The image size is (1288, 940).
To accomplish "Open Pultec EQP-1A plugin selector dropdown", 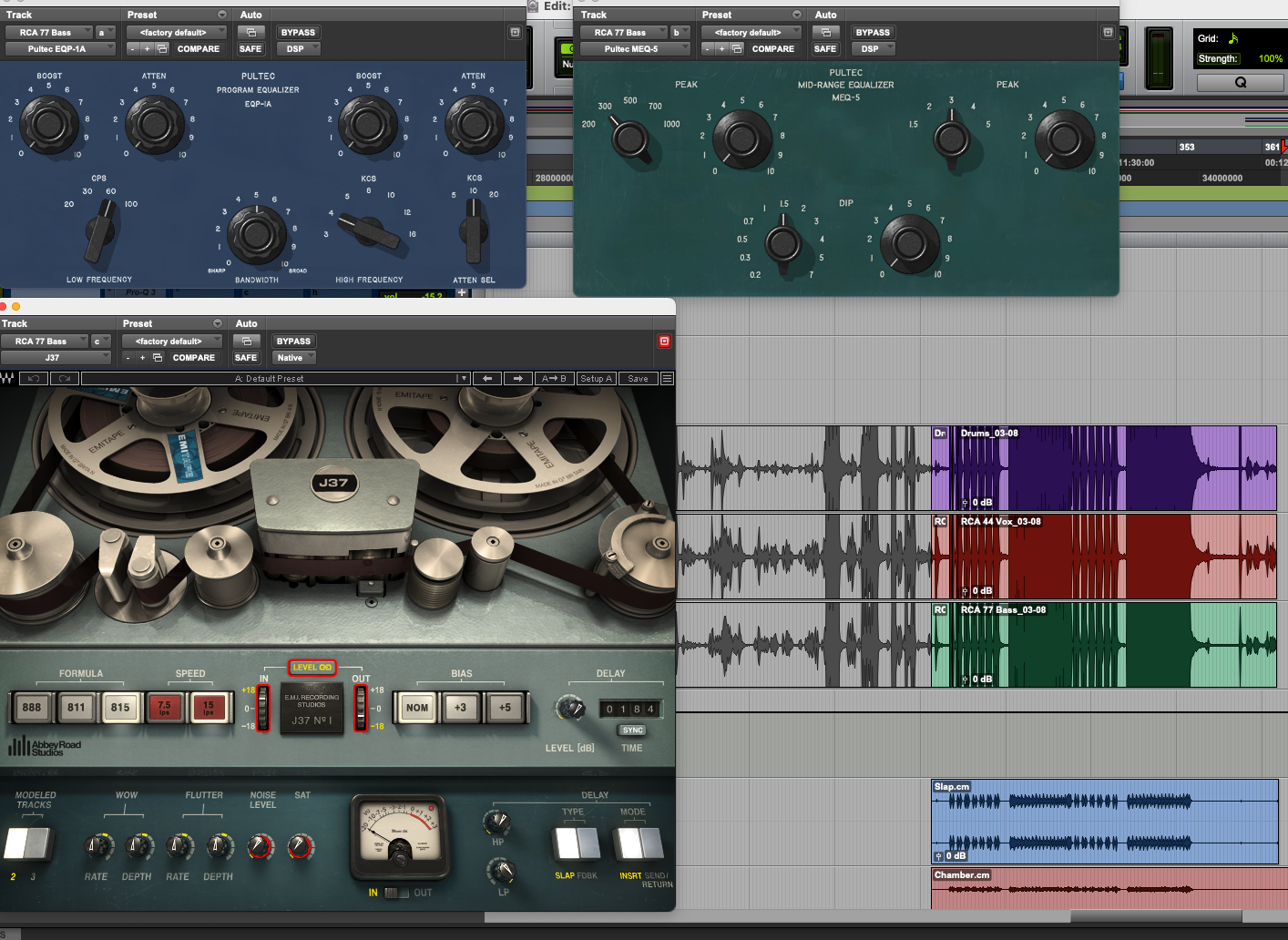I will [60, 48].
